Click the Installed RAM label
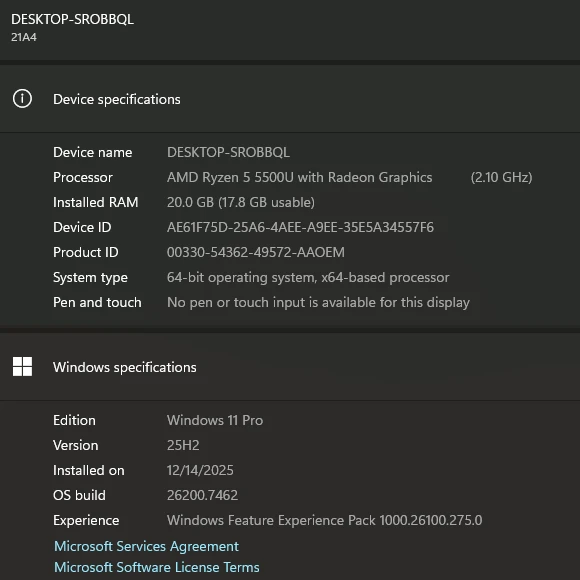580x580 pixels. [96, 202]
